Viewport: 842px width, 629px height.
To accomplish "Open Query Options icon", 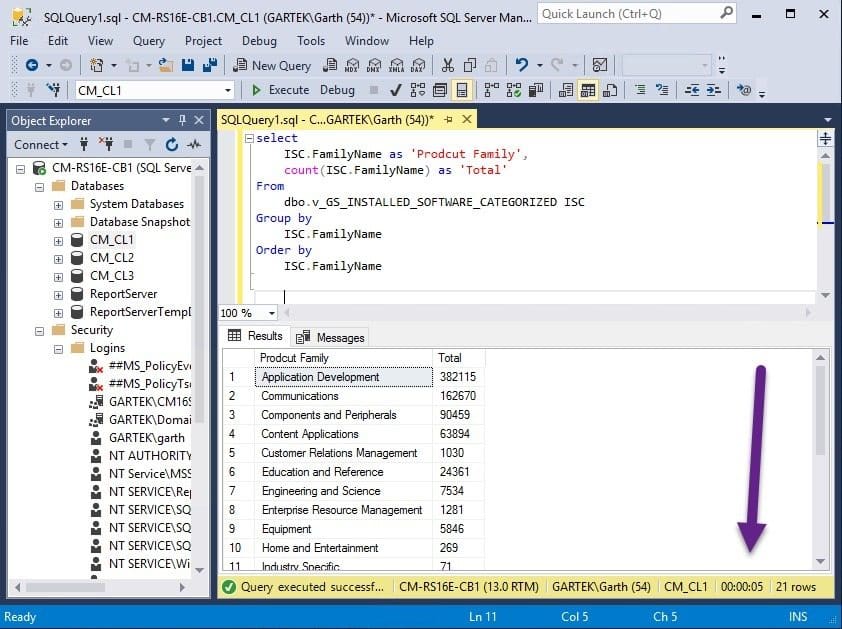I will point(440,90).
